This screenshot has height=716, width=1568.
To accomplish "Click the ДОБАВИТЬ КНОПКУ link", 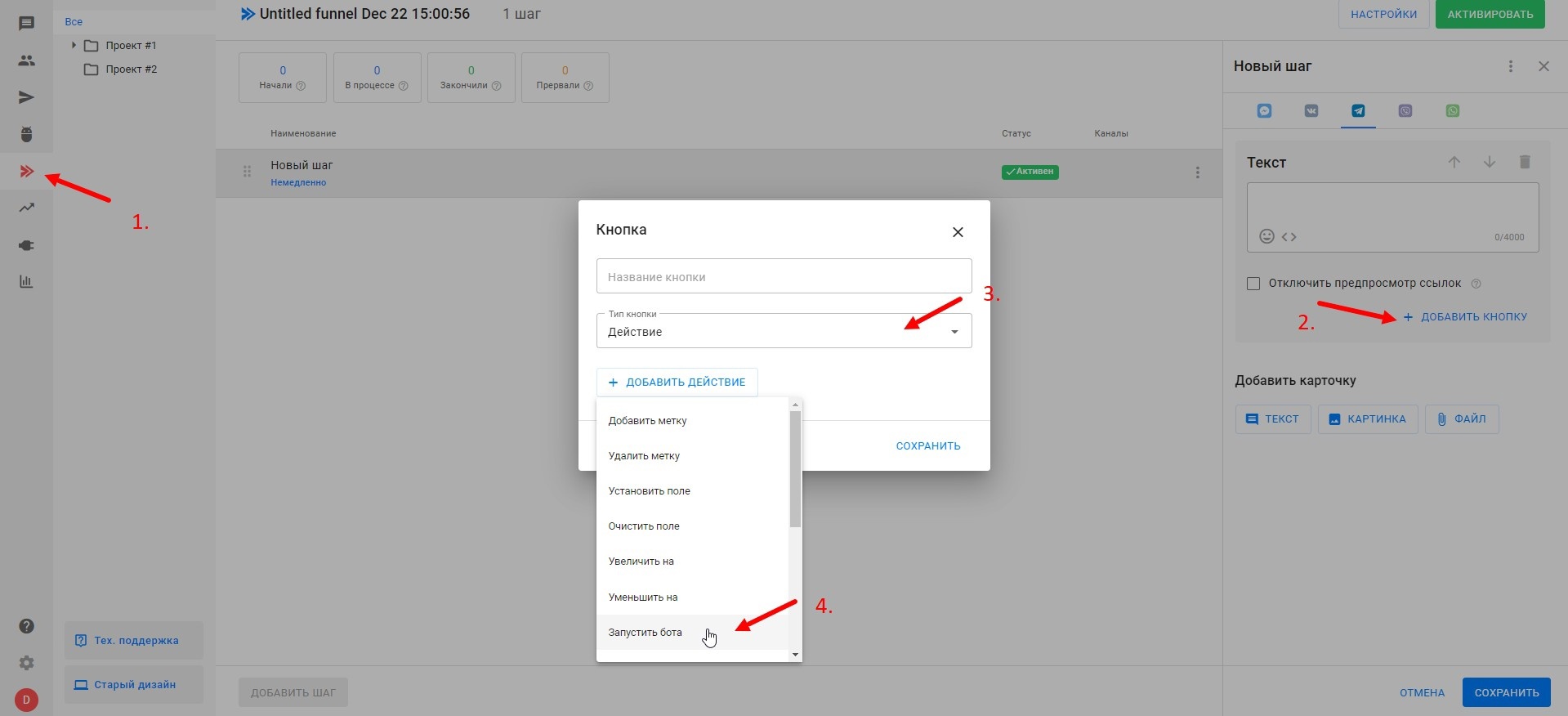I will pyautogui.click(x=1465, y=317).
